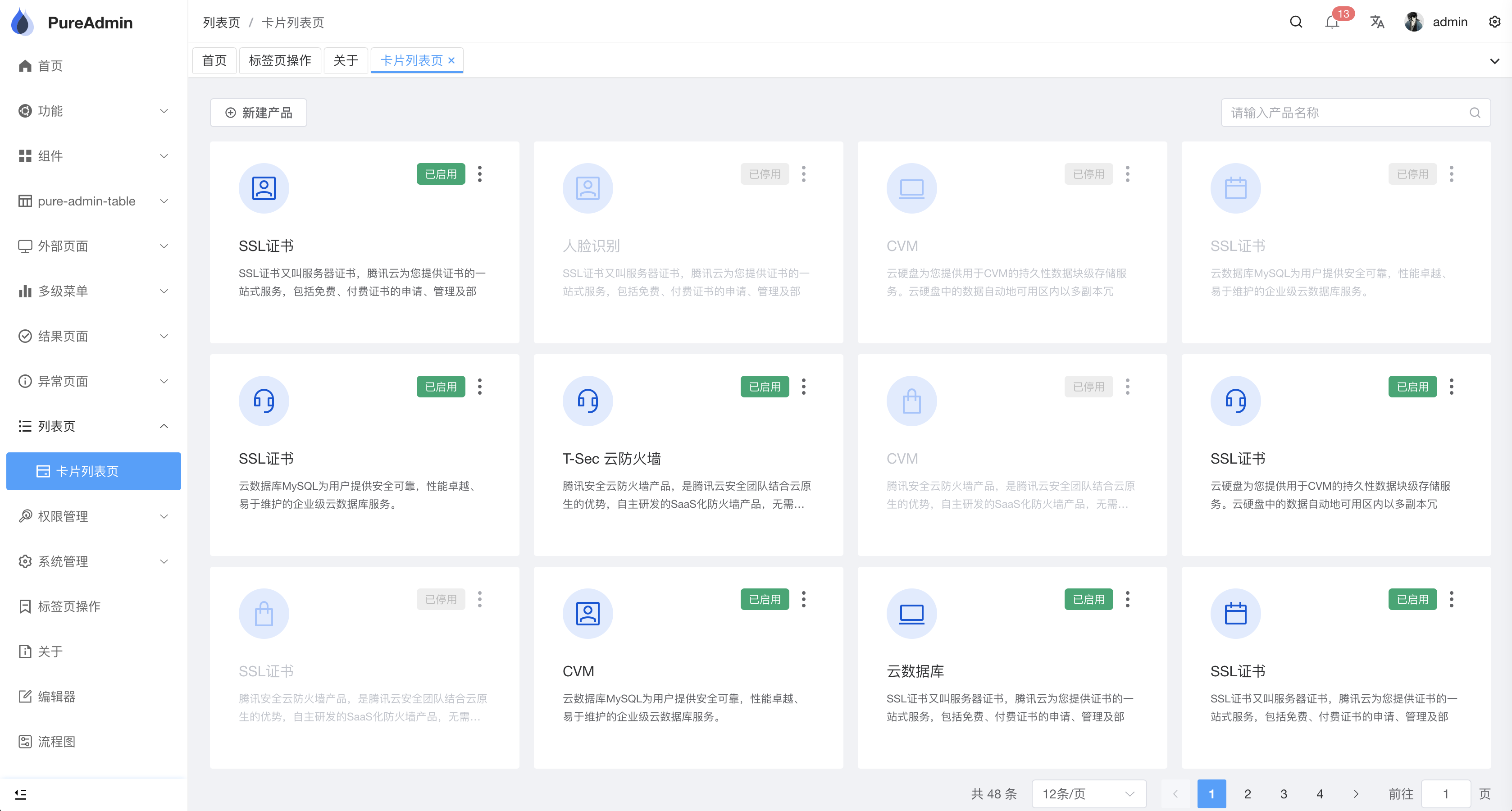Open system settings via gear icon
Screen dimensions: 1512x811
click(1494, 22)
